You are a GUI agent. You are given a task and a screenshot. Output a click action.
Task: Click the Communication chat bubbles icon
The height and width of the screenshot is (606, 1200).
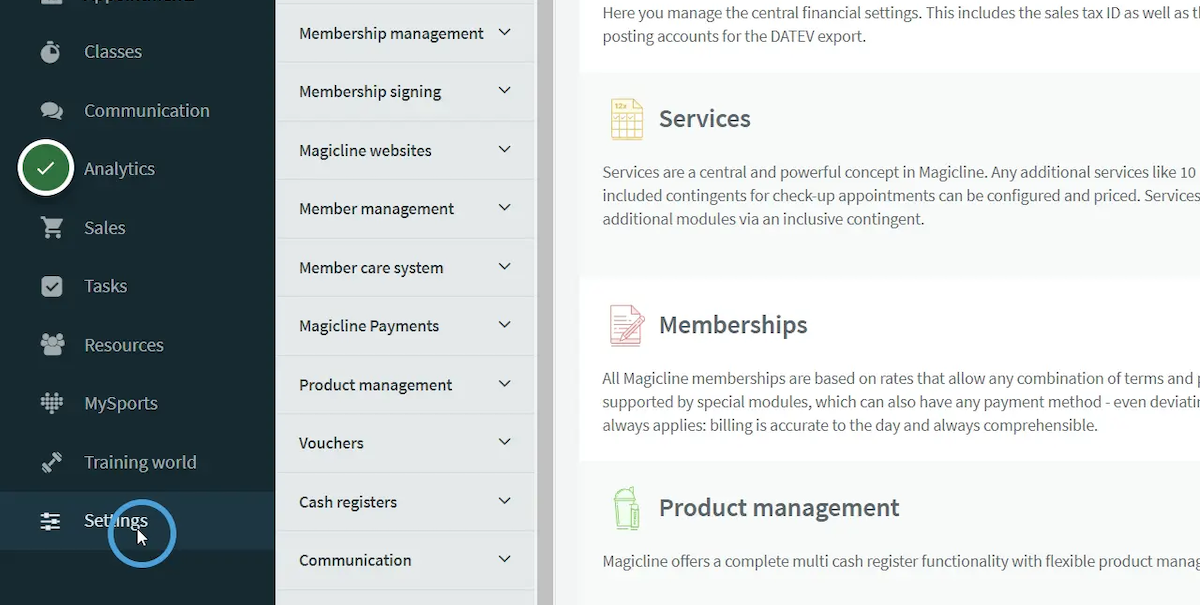pos(51,111)
